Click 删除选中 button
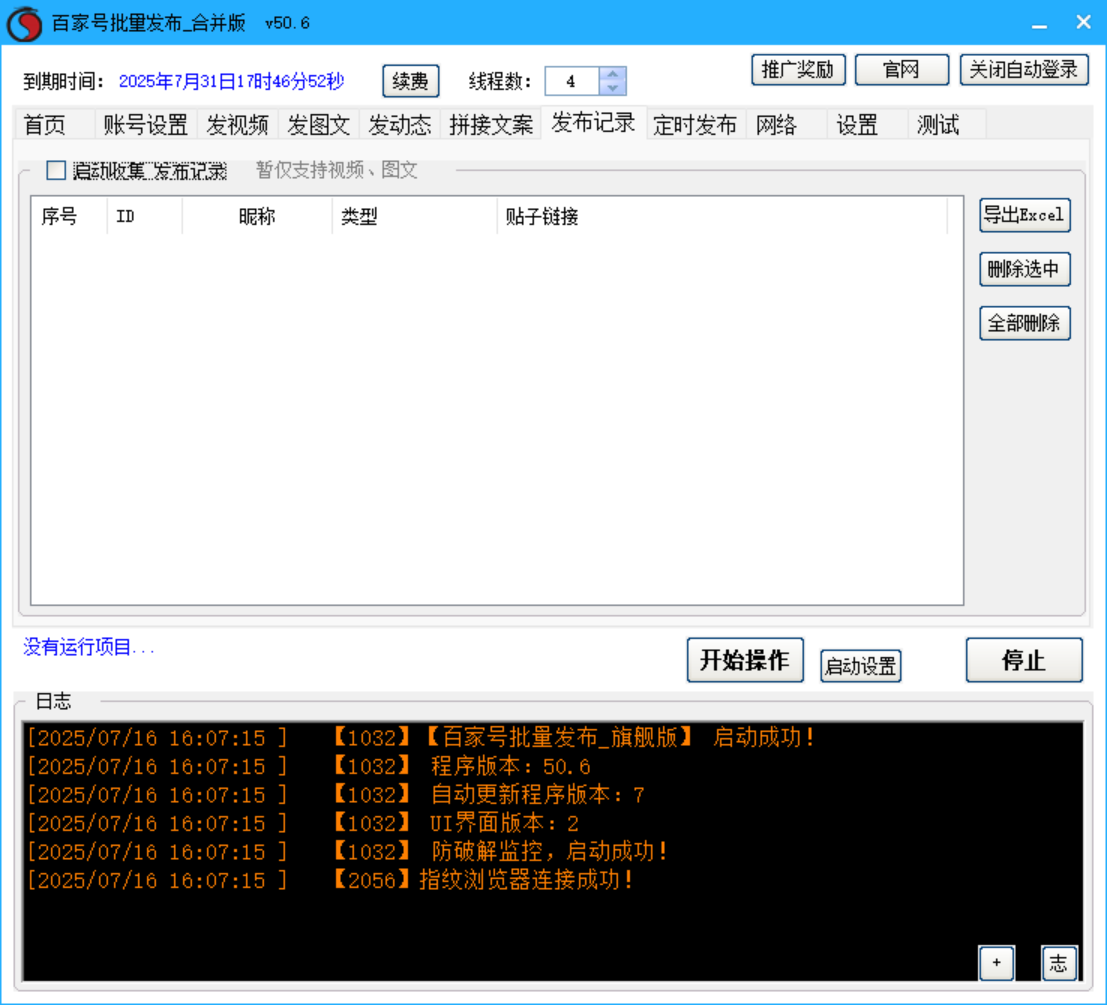 [x=1024, y=269]
